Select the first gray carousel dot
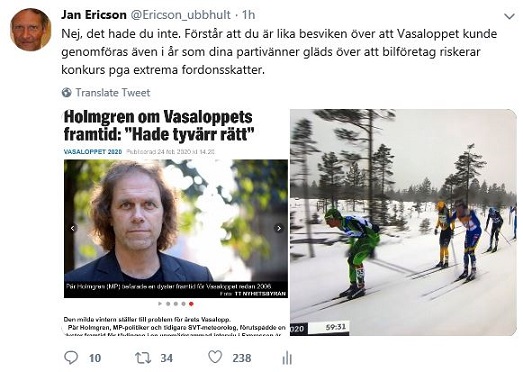This screenshot has width=523, height=372. [x=168, y=304]
